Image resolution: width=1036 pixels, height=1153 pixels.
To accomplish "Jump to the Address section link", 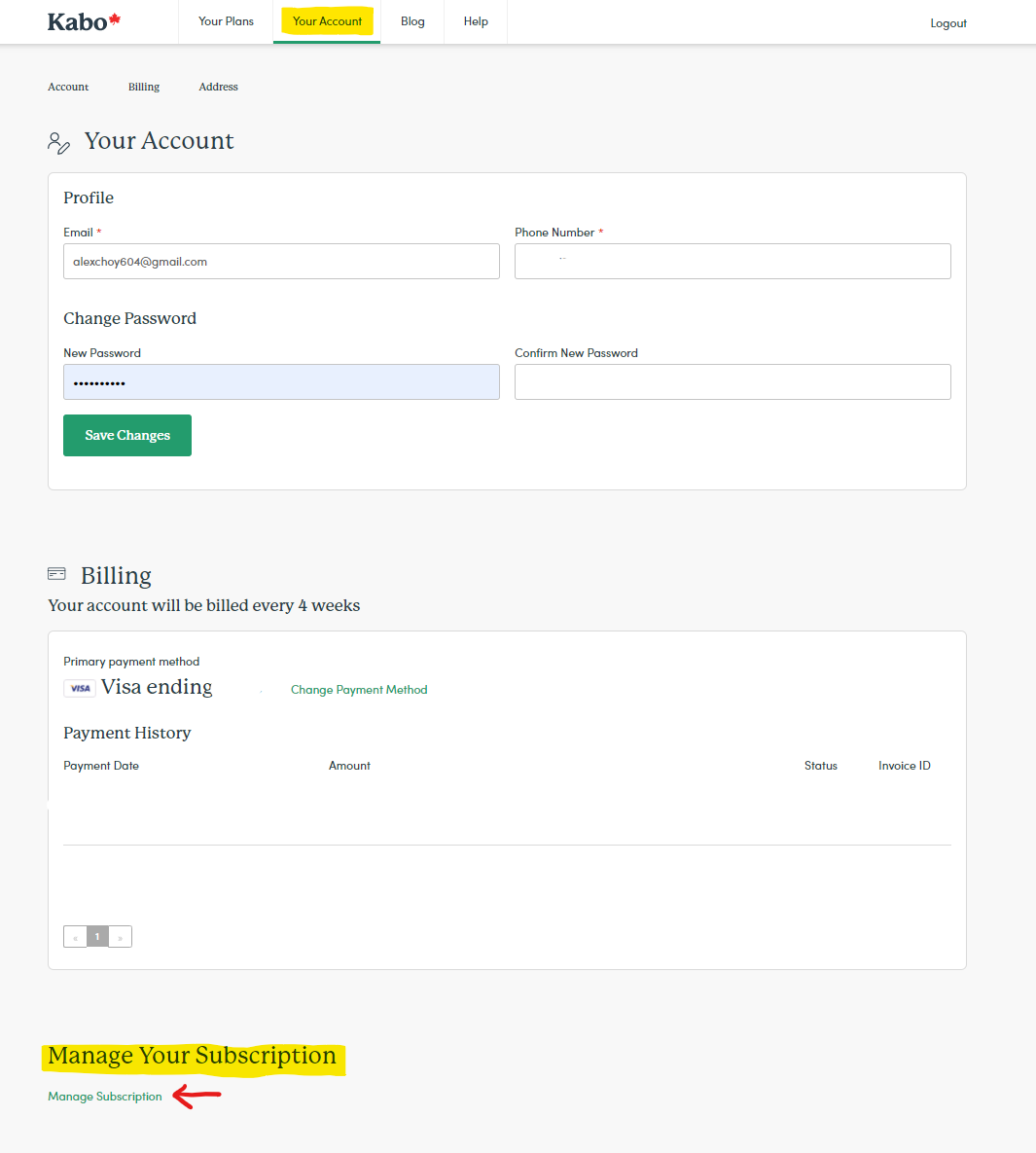I will point(218,87).
